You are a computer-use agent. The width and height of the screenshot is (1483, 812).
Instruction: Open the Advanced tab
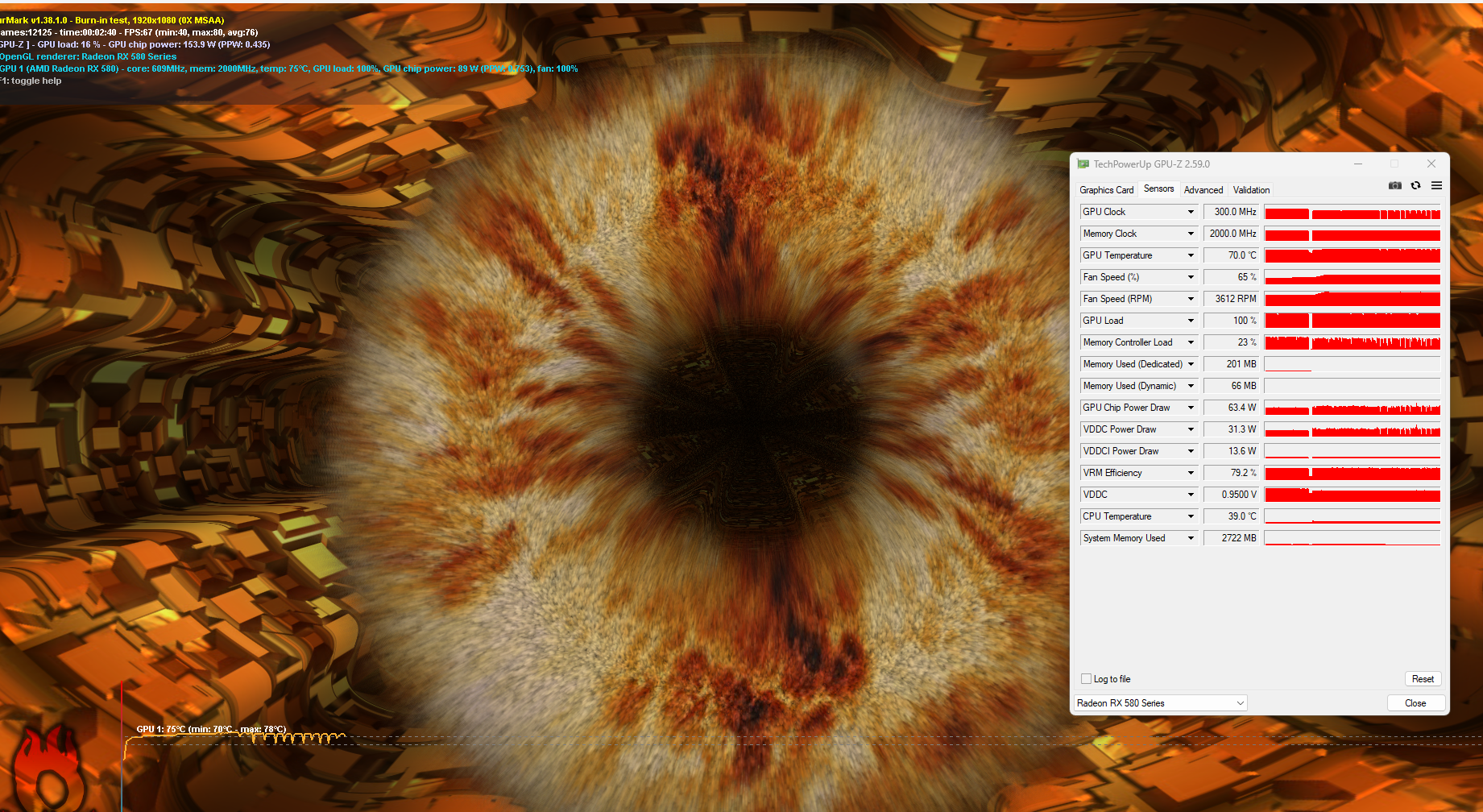(x=1203, y=190)
